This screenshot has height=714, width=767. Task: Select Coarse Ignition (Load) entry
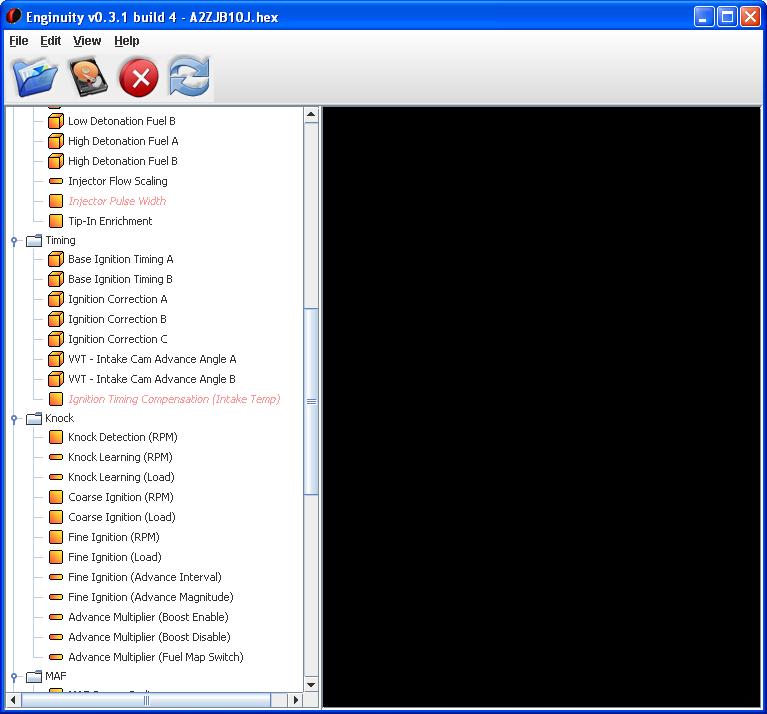[x=122, y=517]
